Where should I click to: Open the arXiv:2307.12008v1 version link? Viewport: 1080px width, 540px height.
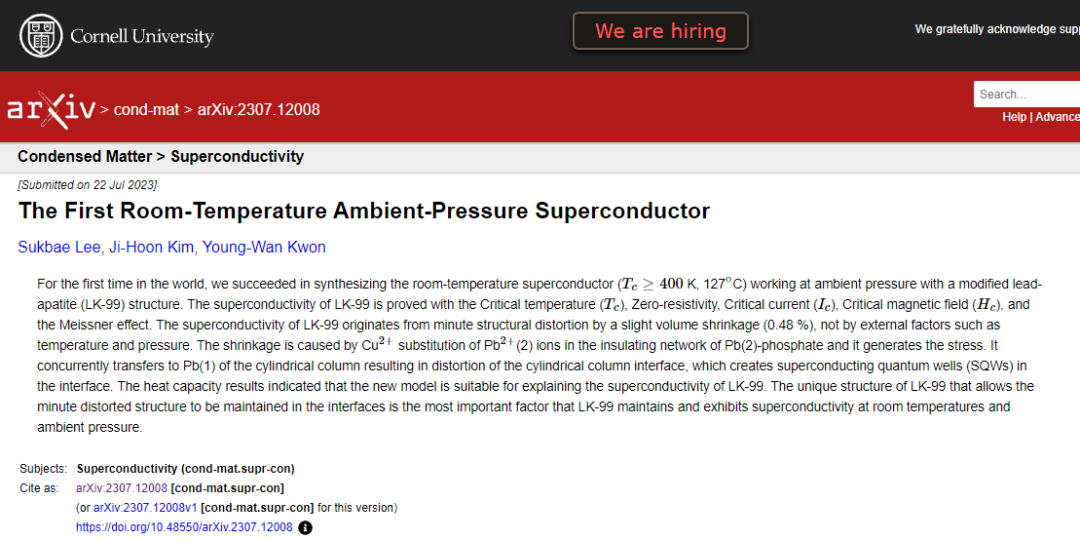(145, 508)
